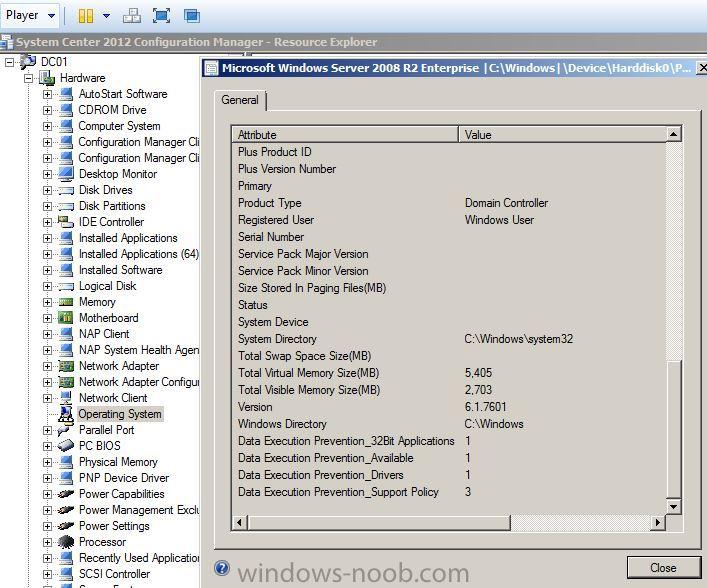Select the Physical Memory tree item
Image resolution: width=707 pixels, height=588 pixels.
pyautogui.click(x=118, y=462)
